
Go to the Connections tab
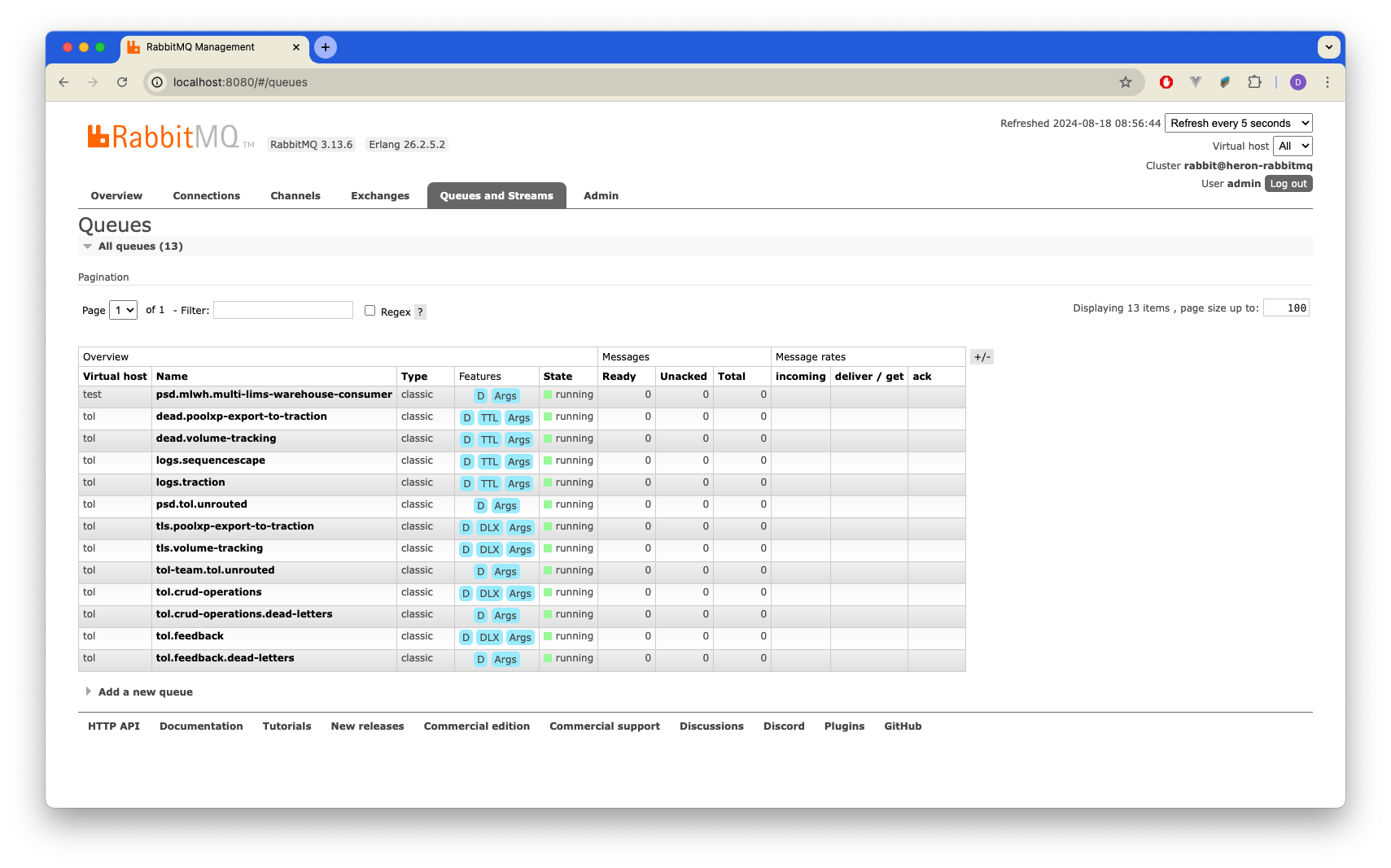(206, 196)
